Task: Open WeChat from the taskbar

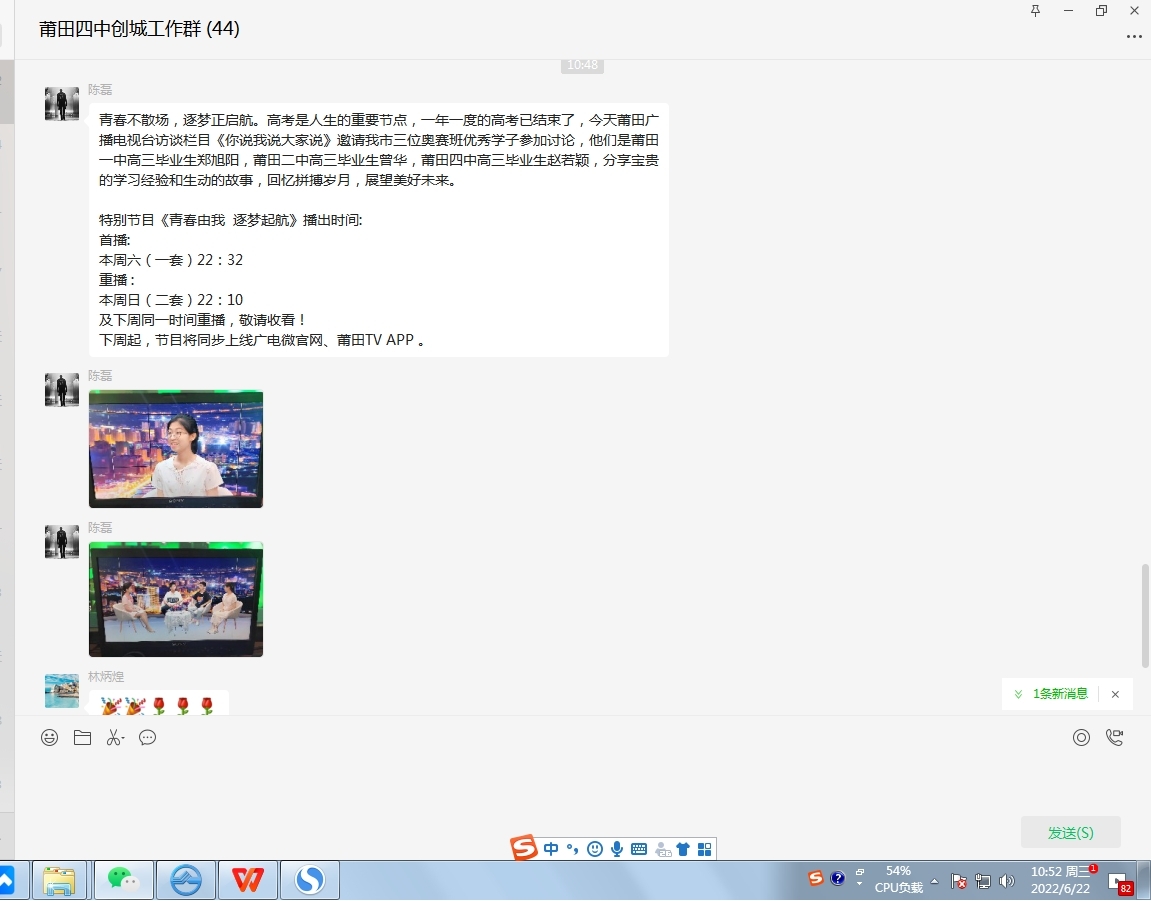Action: 123,880
